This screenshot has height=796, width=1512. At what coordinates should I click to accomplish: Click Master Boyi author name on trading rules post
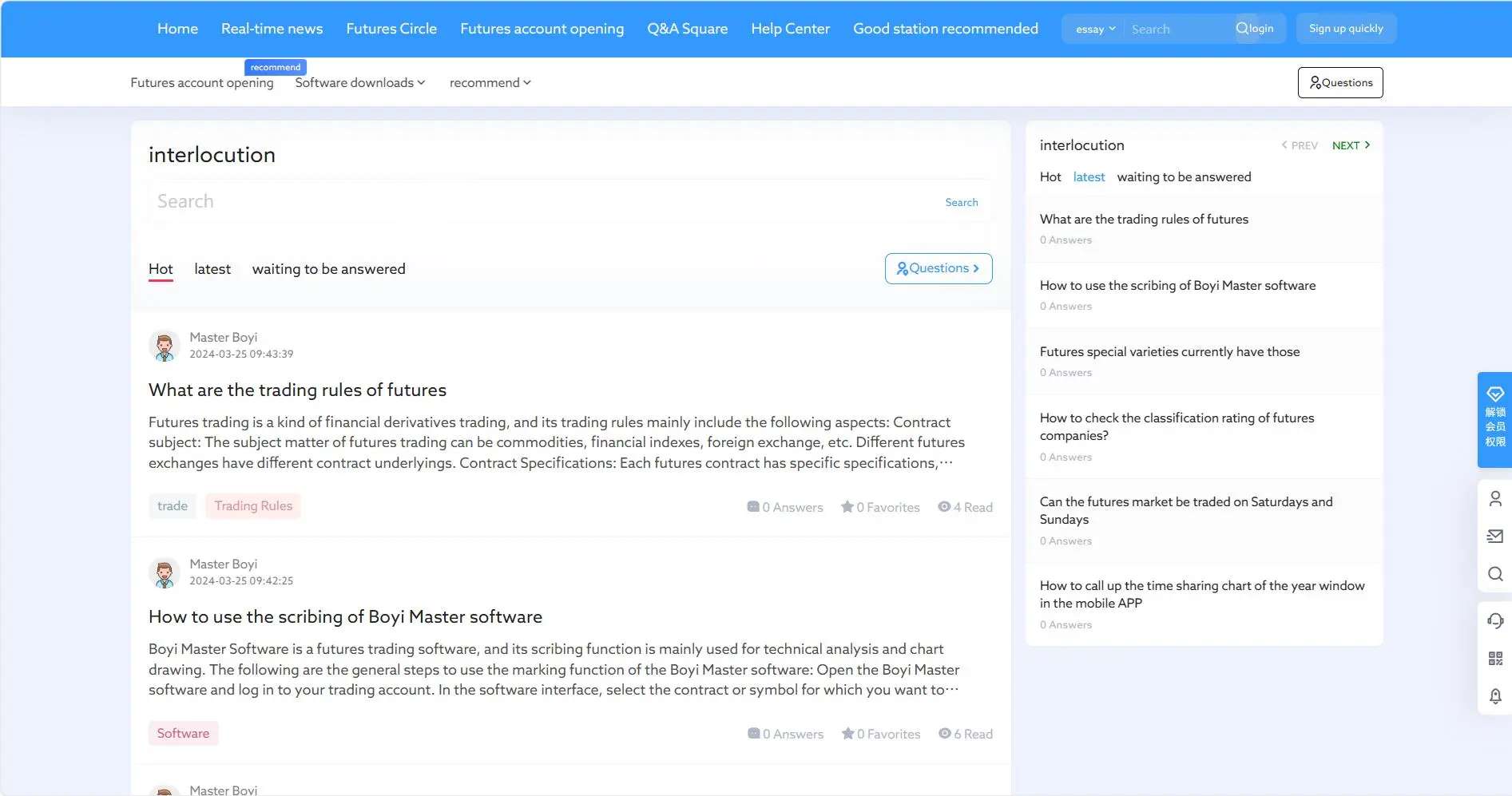click(x=223, y=337)
